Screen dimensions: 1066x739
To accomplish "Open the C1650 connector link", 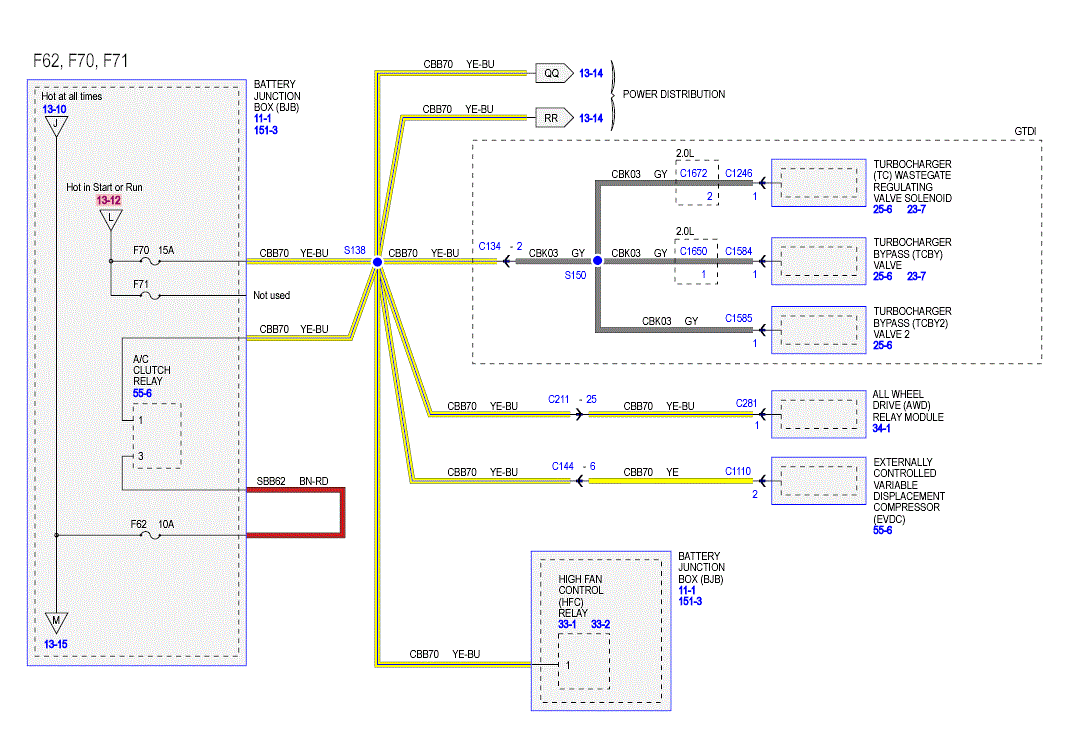I will click(693, 251).
